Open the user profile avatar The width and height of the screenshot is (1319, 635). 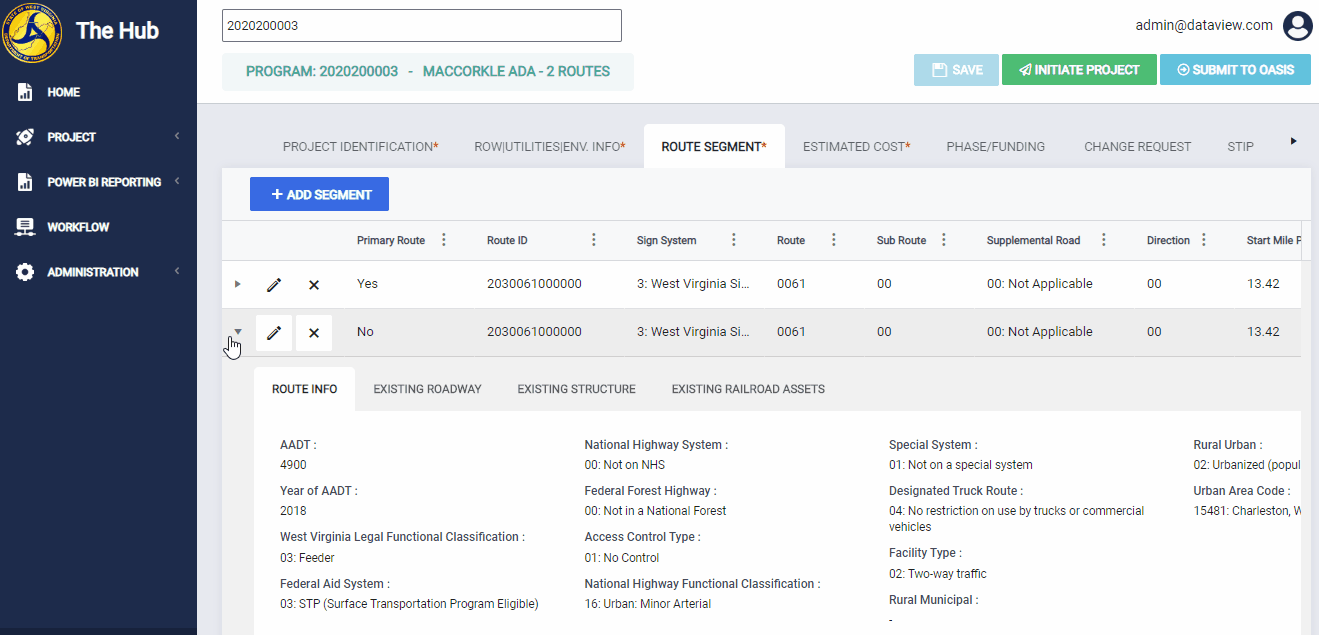tap(1297, 26)
